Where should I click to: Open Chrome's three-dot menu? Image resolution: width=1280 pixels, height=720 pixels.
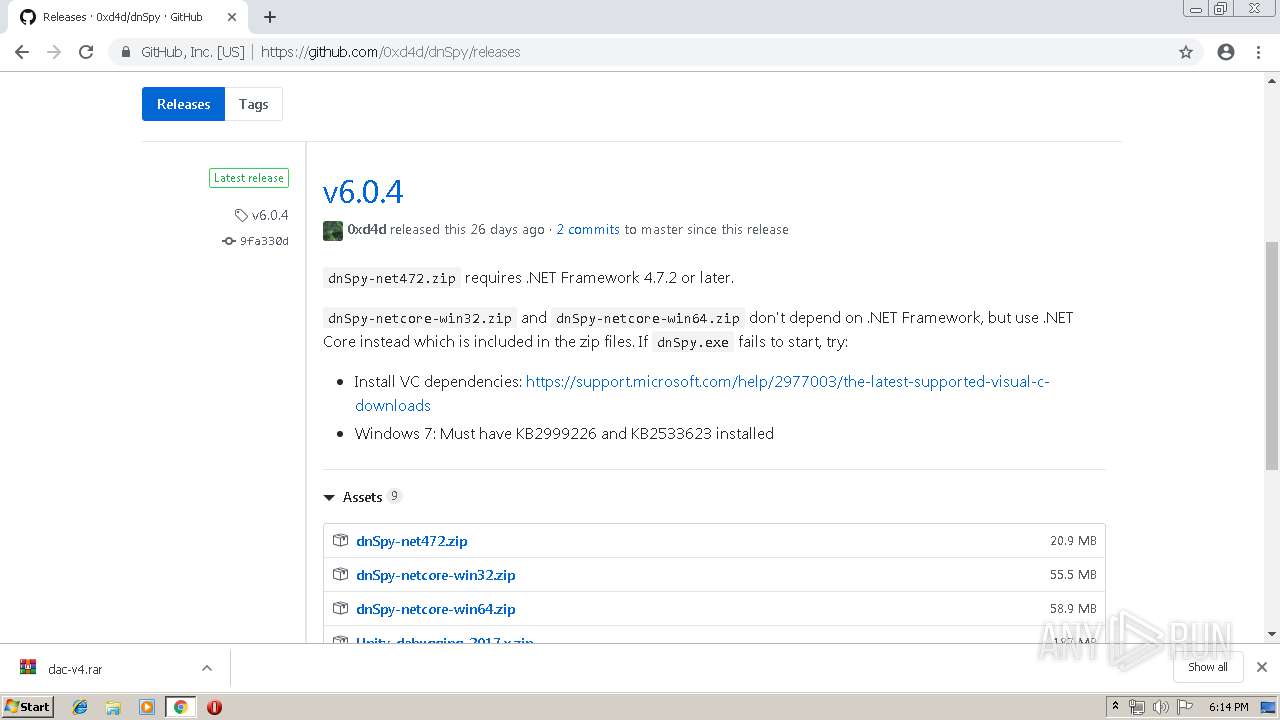pyautogui.click(x=1258, y=52)
